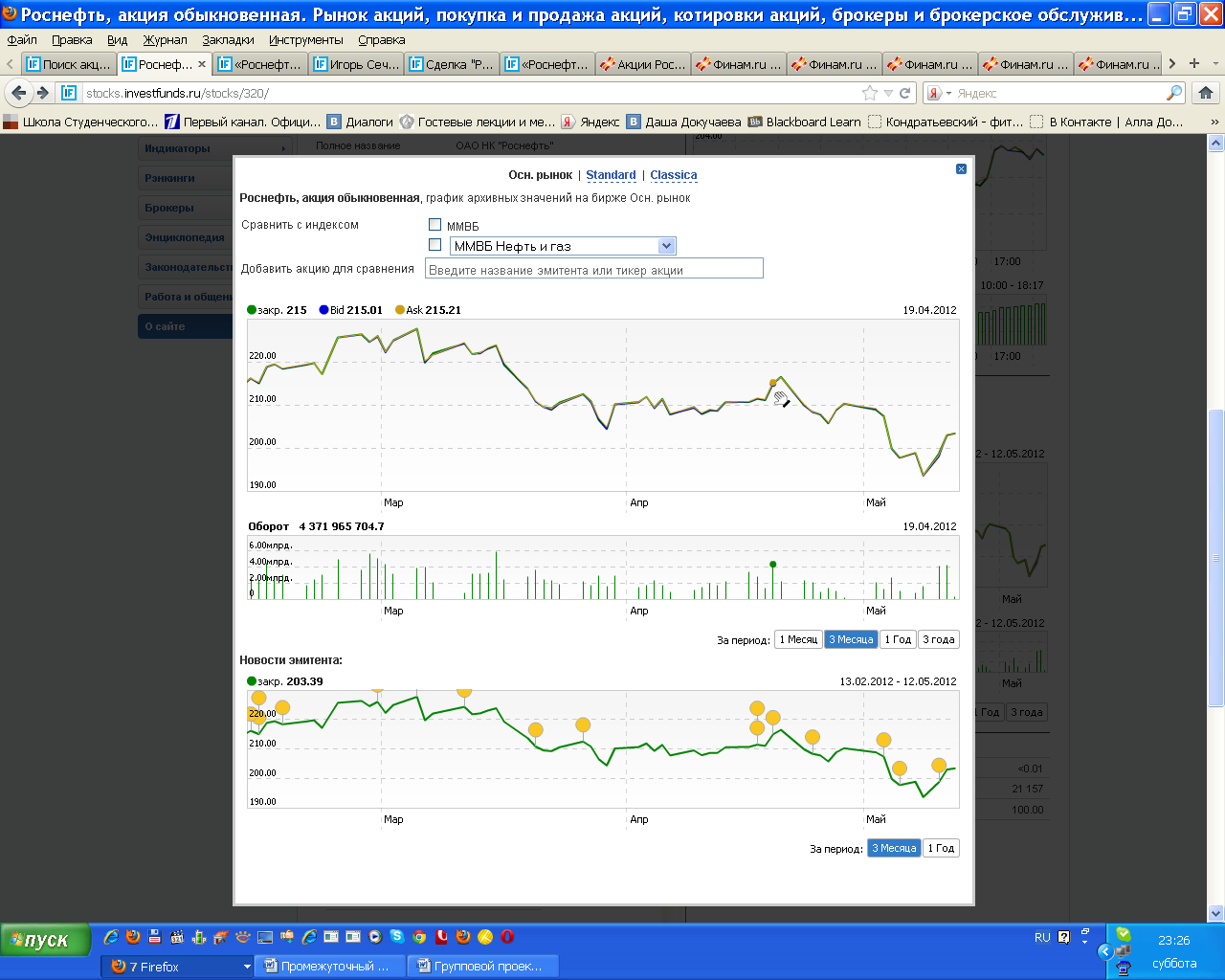Viewport: 1225px width, 980px height.
Task: Open the Брокеры sidebar item
Action: click(x=186, y=208)
